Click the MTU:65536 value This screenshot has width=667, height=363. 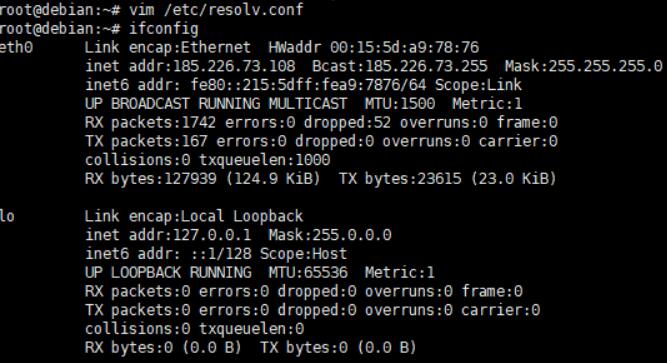[x=308, y=272]
